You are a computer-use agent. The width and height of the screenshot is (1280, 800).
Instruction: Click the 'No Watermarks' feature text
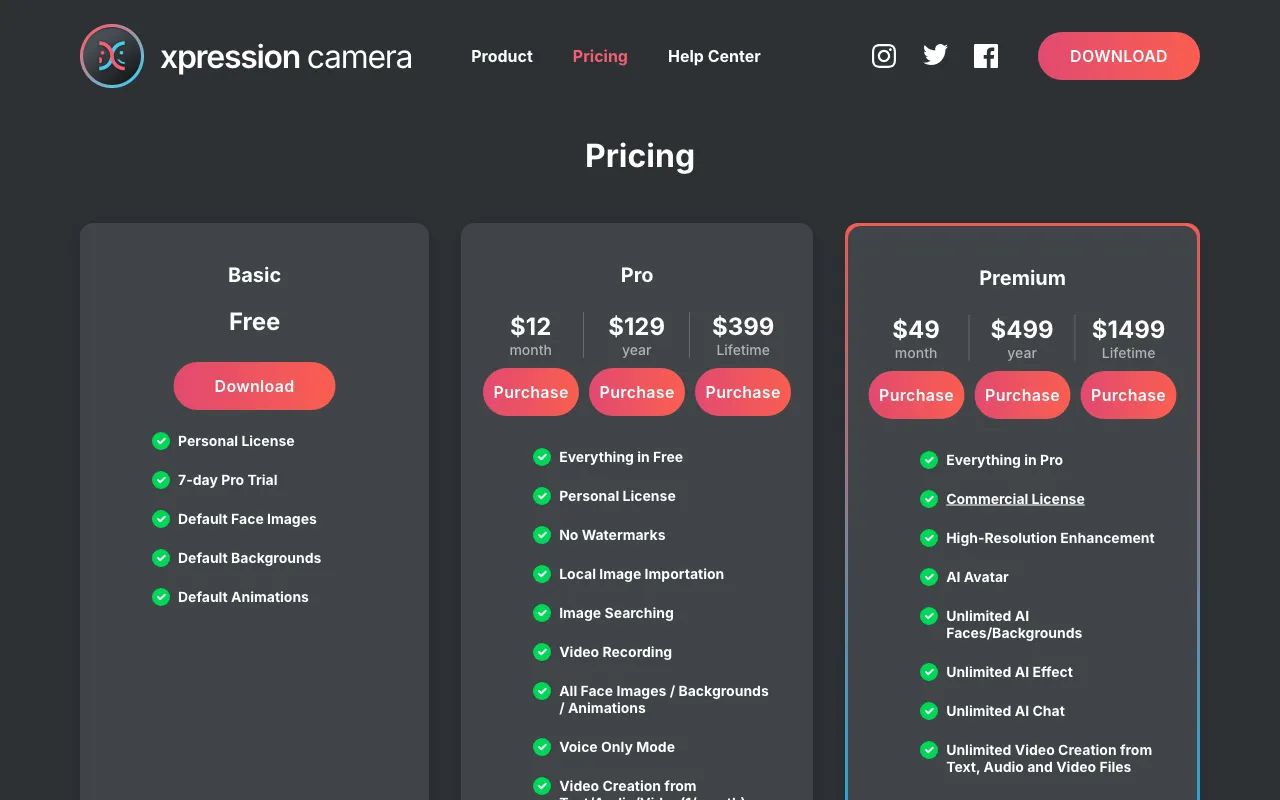point(612,535)
